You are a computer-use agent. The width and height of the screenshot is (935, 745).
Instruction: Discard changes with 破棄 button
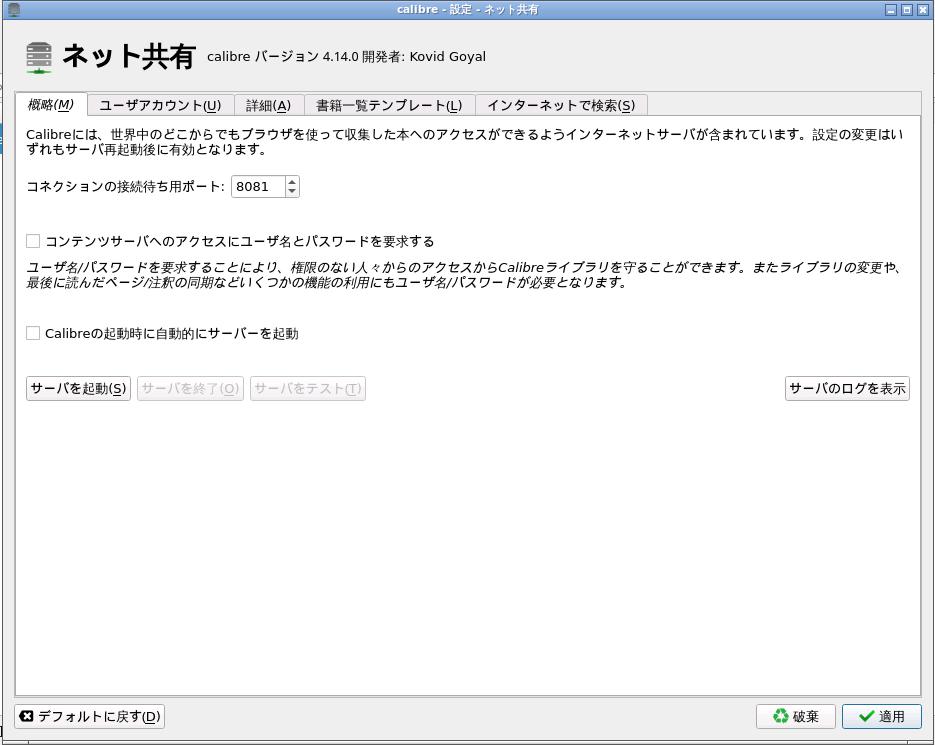tap(796, 716)
